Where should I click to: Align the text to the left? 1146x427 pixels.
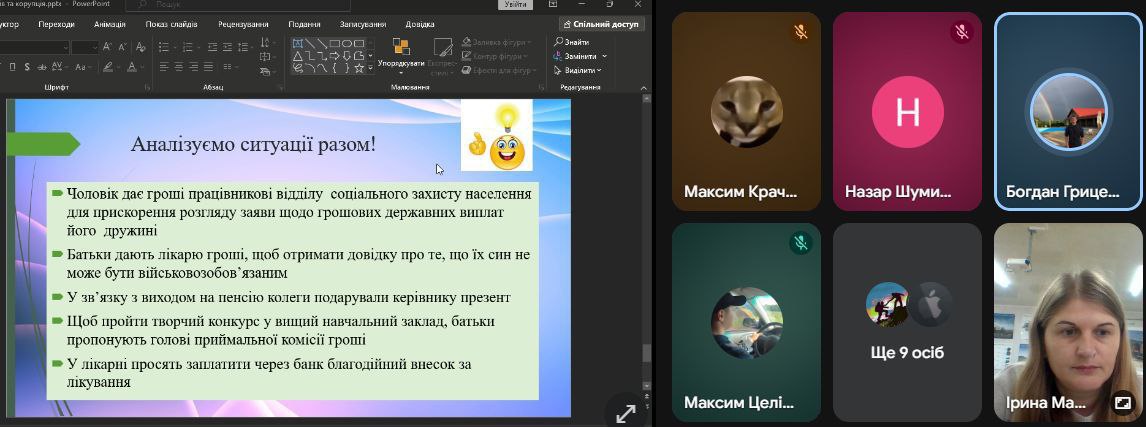point(164,67)
